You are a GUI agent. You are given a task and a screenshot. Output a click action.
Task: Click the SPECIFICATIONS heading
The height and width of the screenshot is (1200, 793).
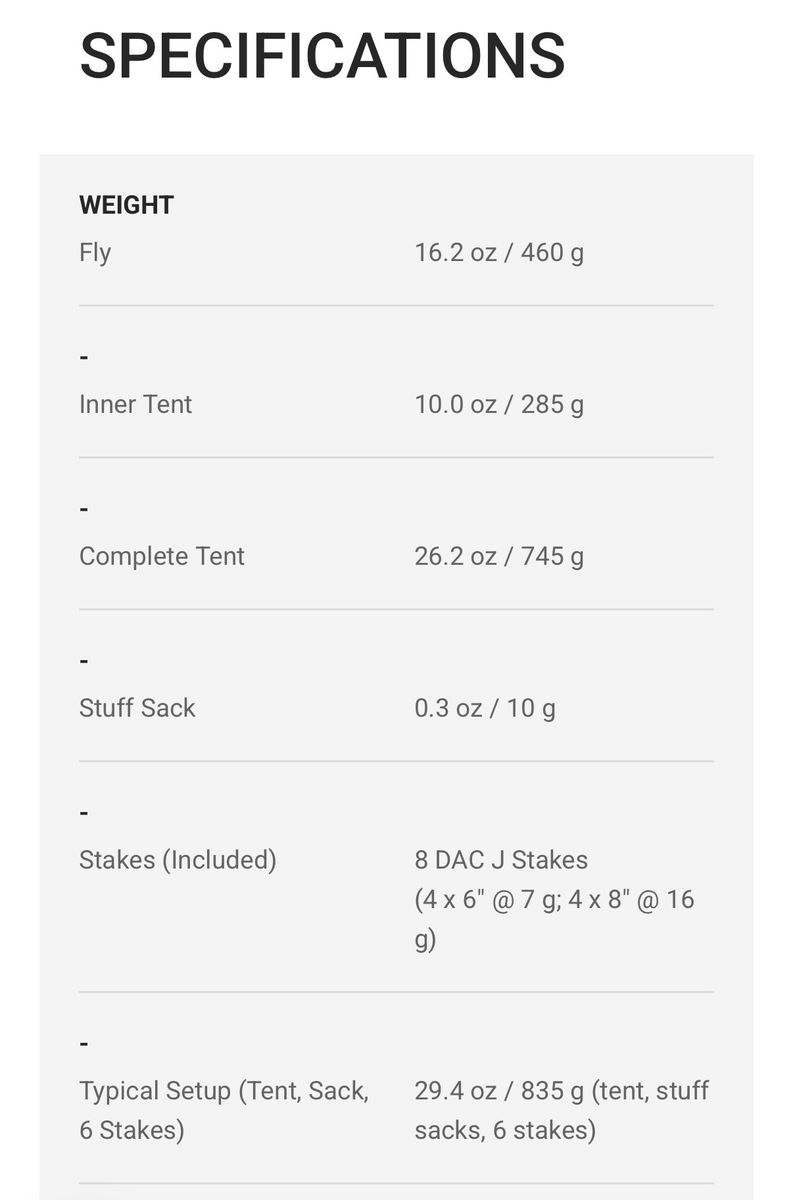[x=322, y=55]
